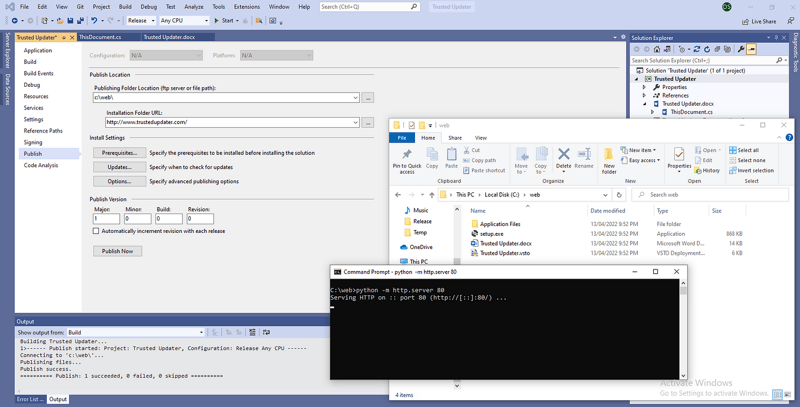Screen dimensions: 800x407
Task: Click the Updates... button
Action: tap(119, 167)
